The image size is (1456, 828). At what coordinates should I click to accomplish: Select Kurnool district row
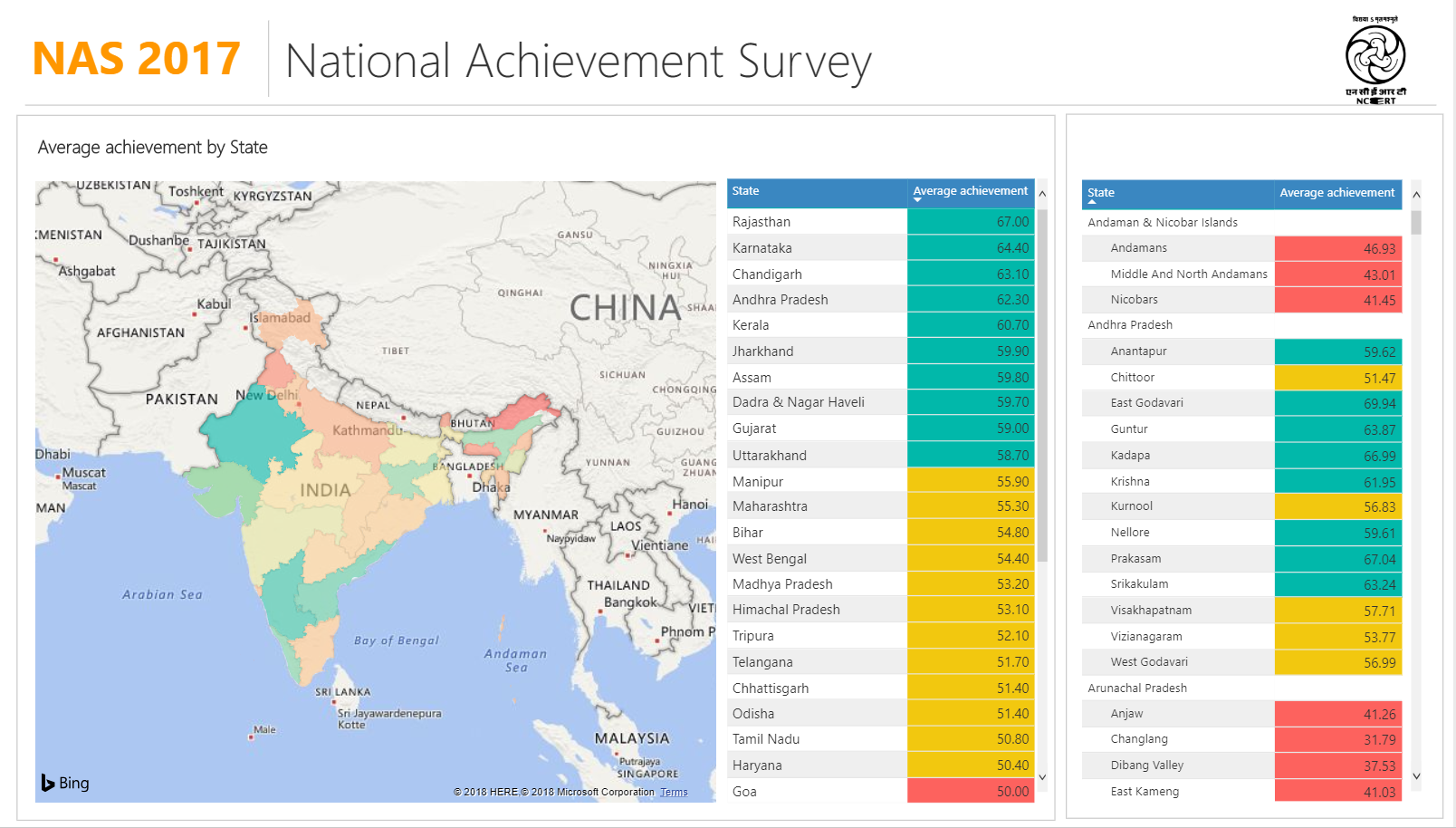point(1242,506)
